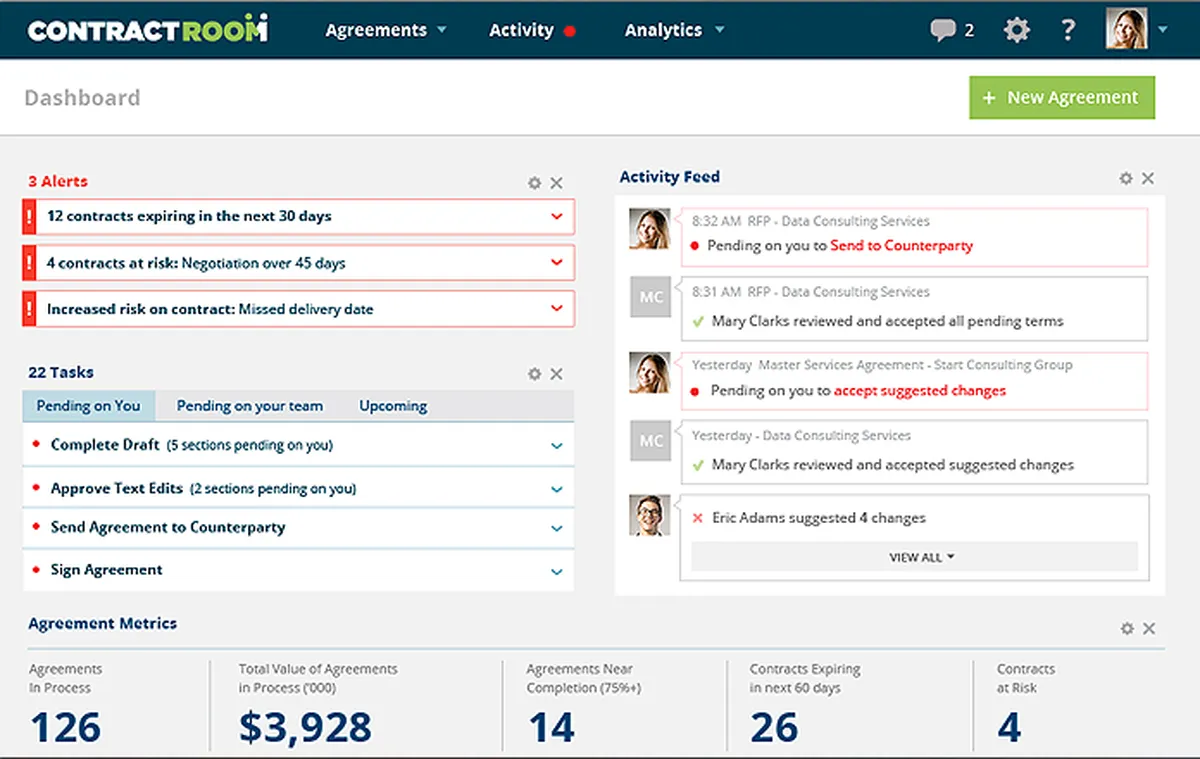Click avatar on 8:32 AM feed entry
1200x759 pixels.
tap(650, 228)
